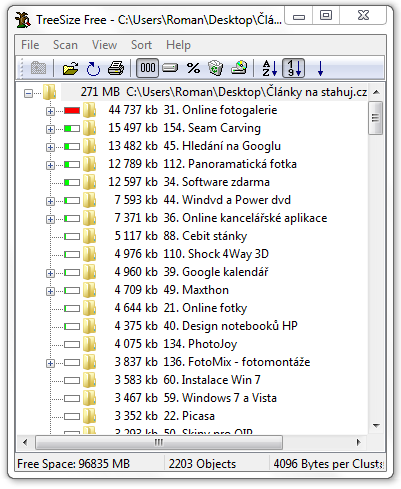Select the 45. Hledání na Googlu row
The width and height of the screenshot is (401, 489).
click(194, 146)
